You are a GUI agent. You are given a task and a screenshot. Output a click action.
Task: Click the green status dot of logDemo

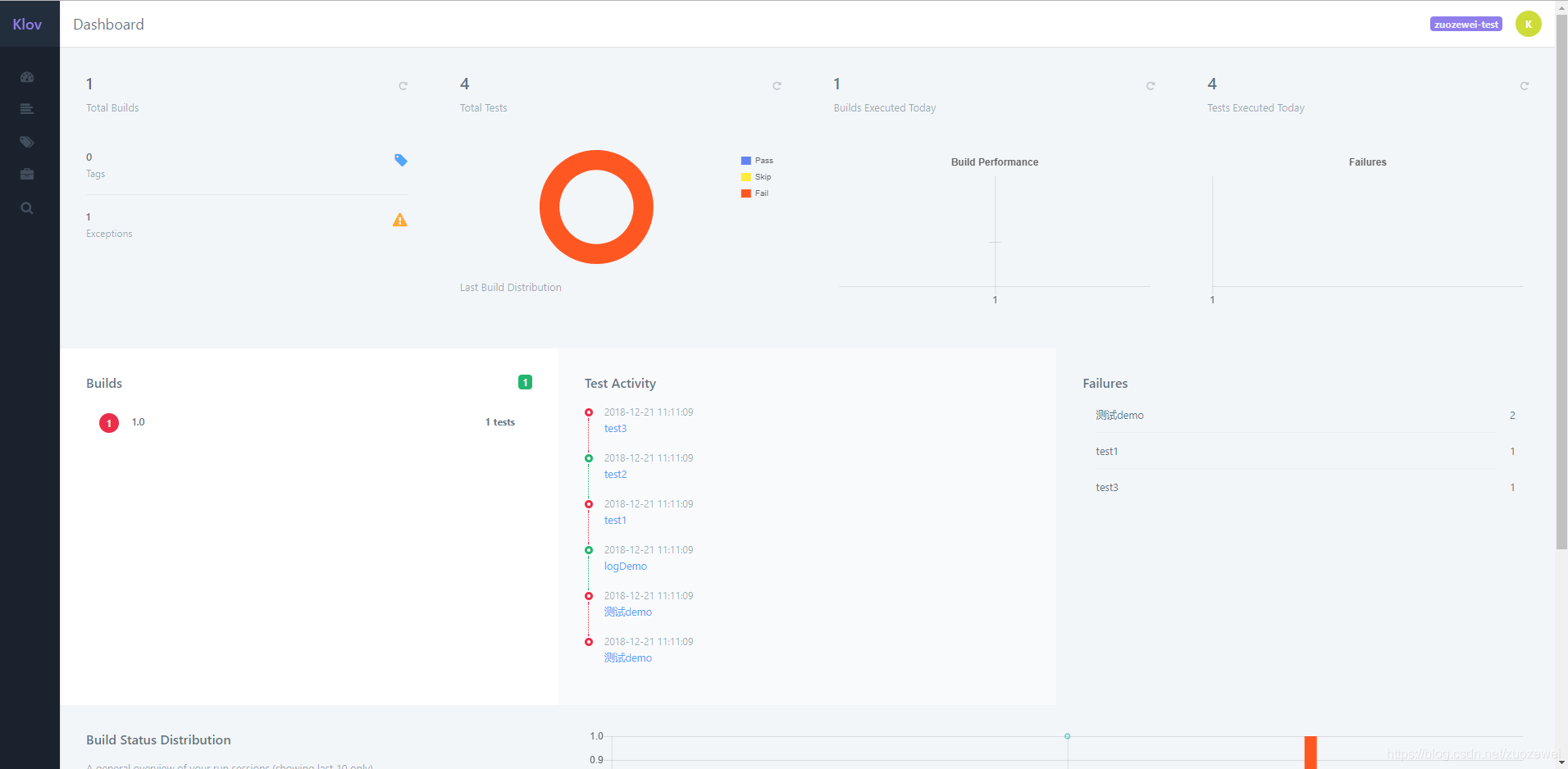(589, 550)
